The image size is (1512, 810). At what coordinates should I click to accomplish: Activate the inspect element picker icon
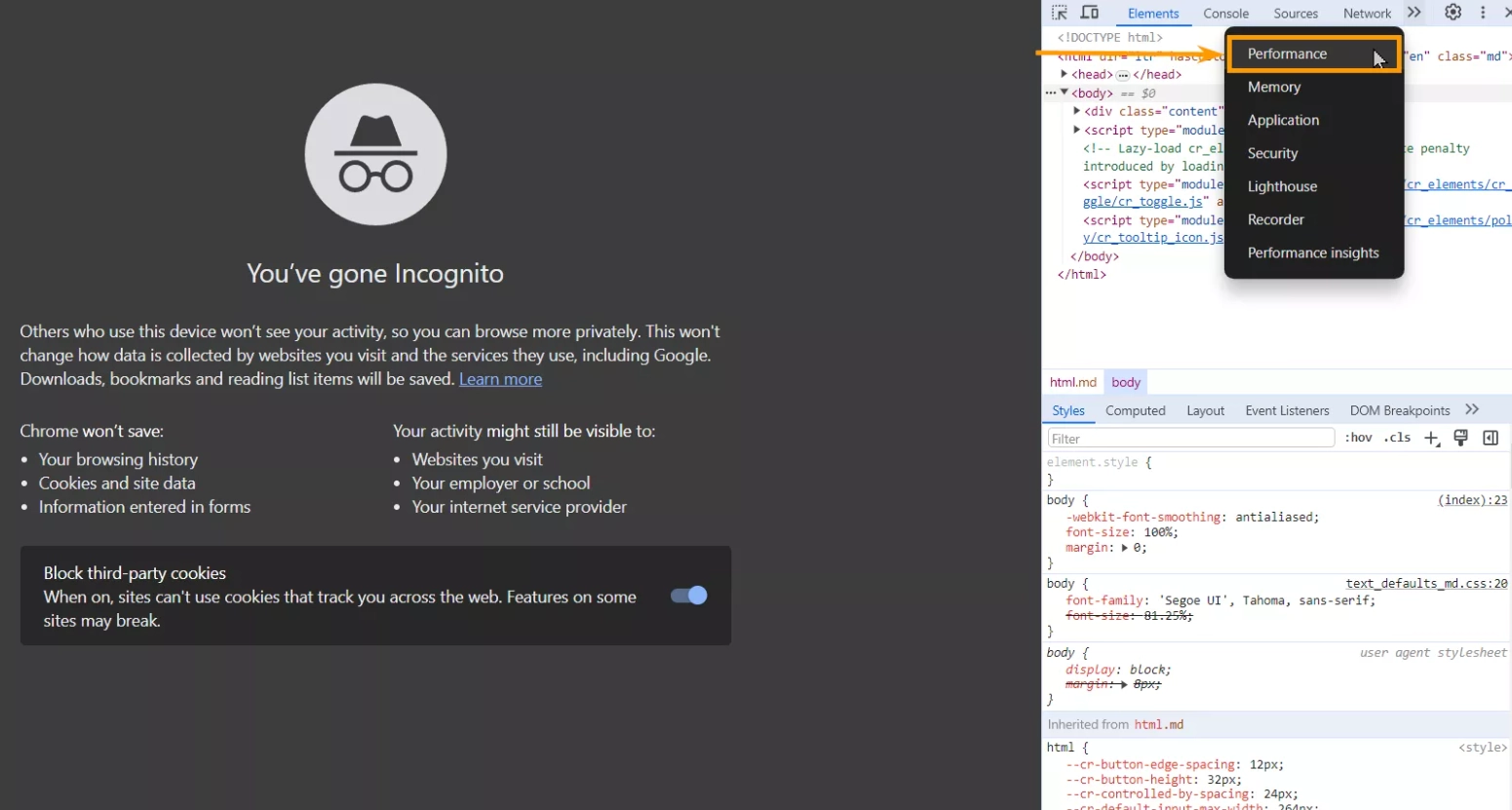click(1060, 13)
